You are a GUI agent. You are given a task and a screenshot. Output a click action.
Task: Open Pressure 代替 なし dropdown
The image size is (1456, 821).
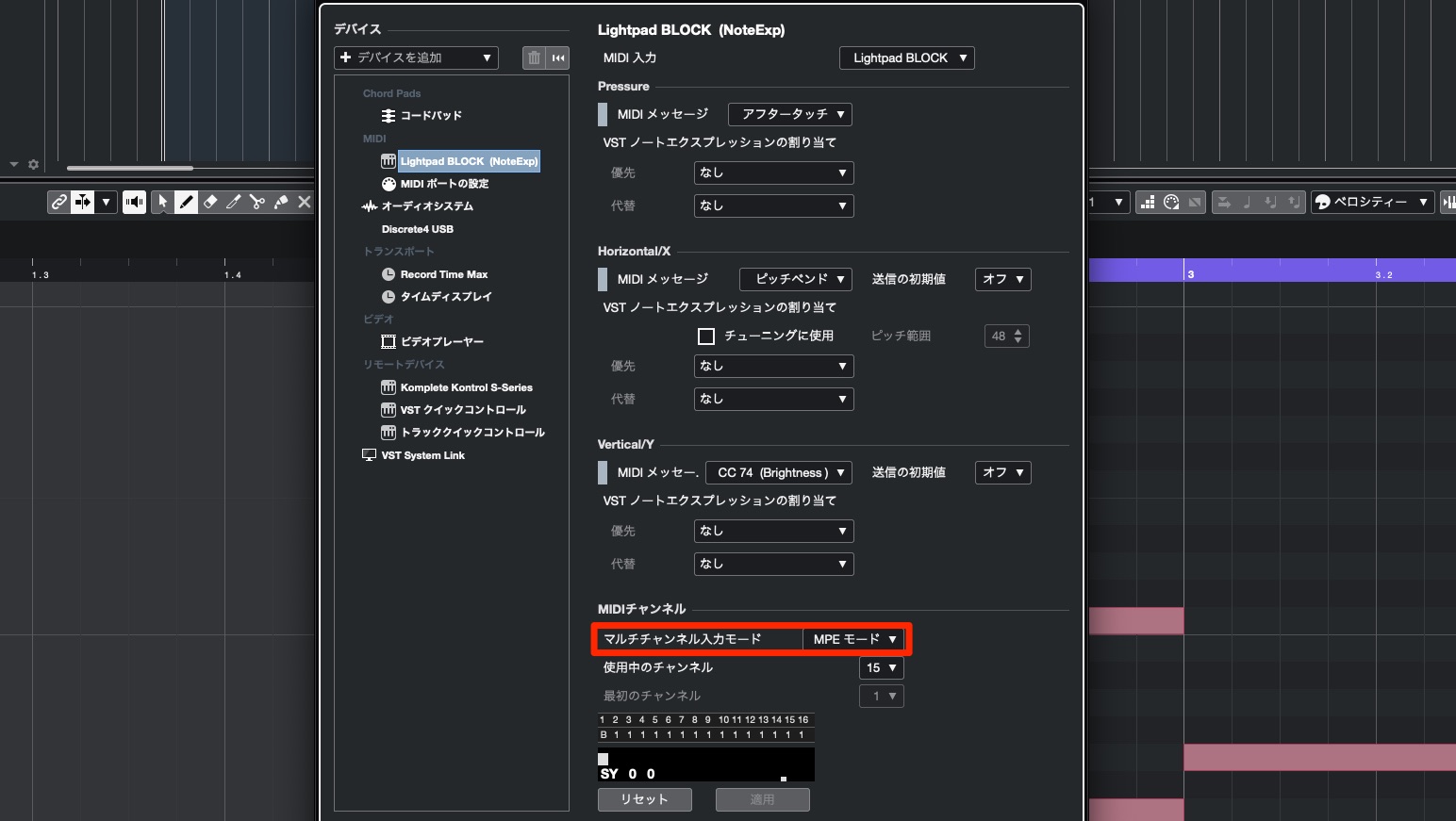pyautogui.click(x=773, y=205)
